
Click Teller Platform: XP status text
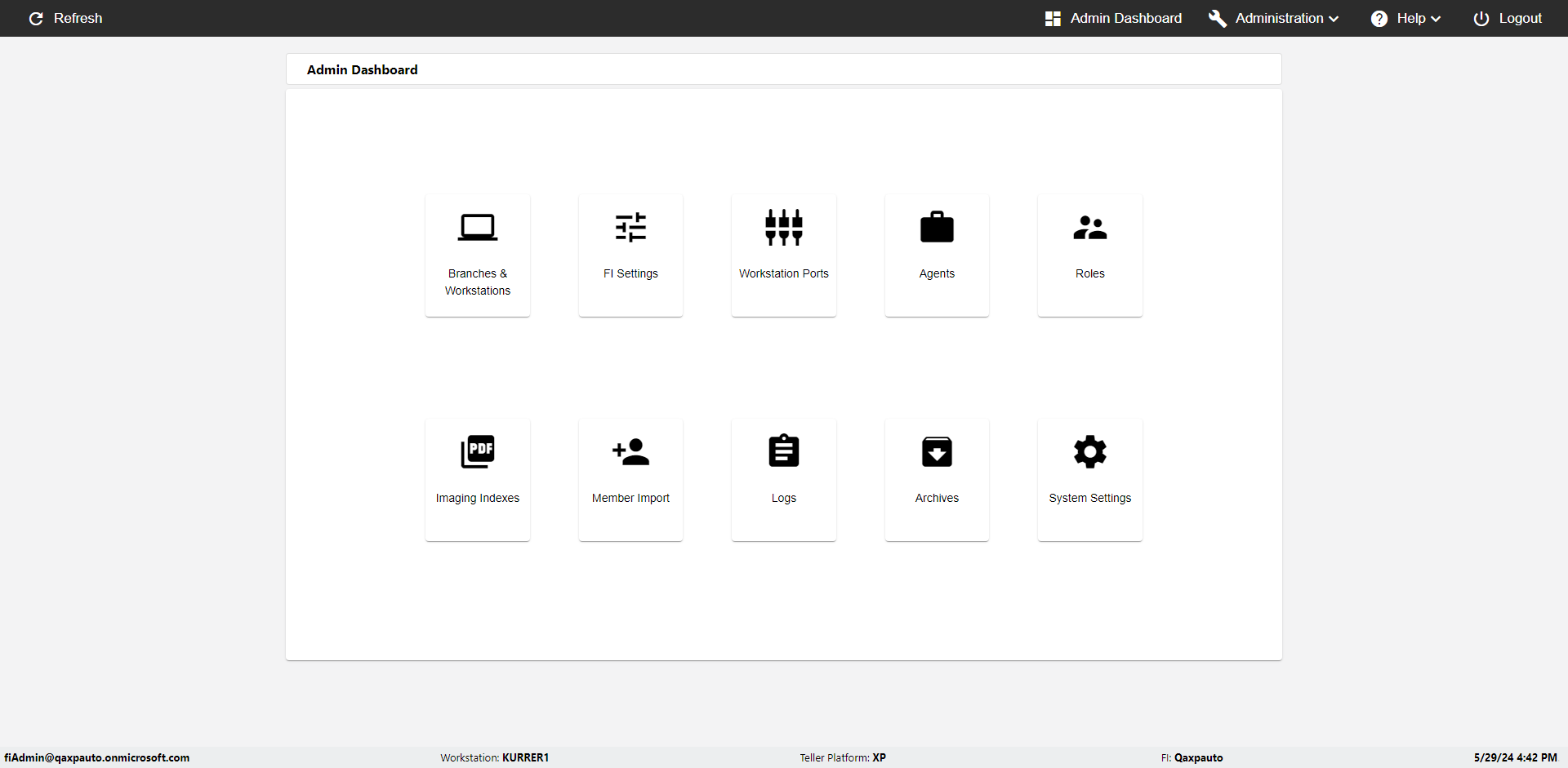point(843,757)
